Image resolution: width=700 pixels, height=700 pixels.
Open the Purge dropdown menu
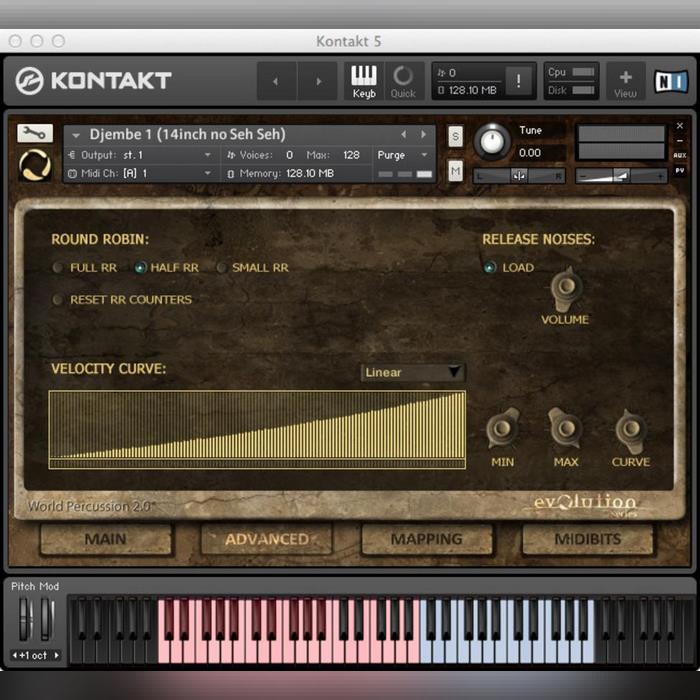pos(404,155)
